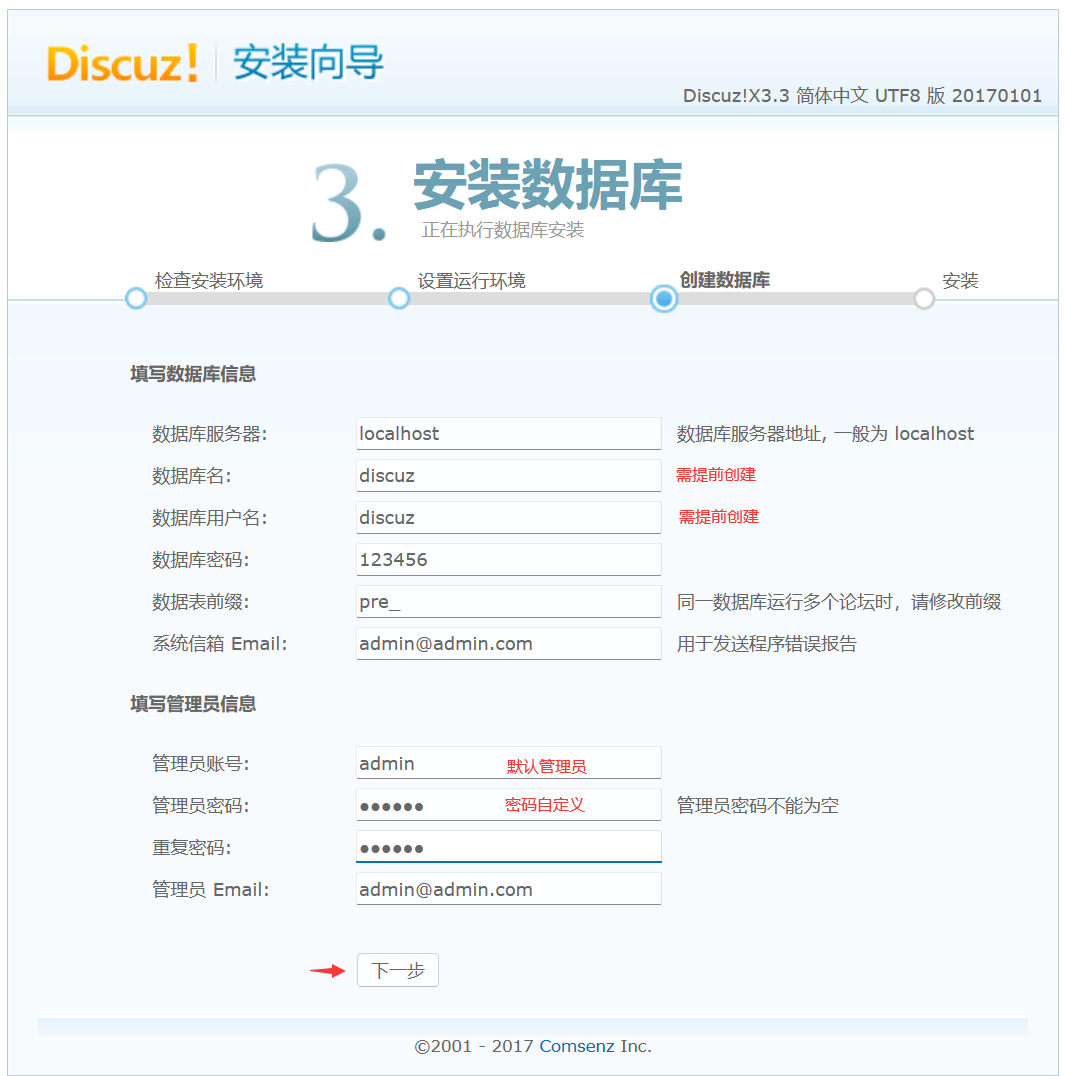
Task: Click the 用于发送程序错误报告 hint text
Action: tap(766, 644)
